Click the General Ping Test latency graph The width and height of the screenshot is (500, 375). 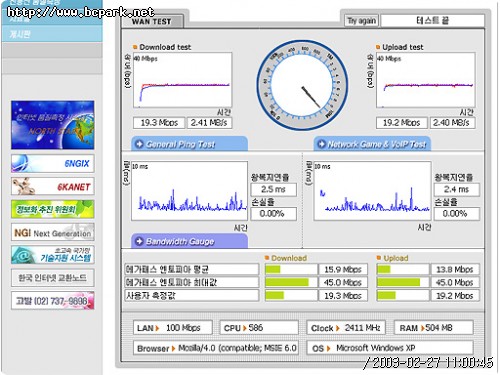coord(189,191)
